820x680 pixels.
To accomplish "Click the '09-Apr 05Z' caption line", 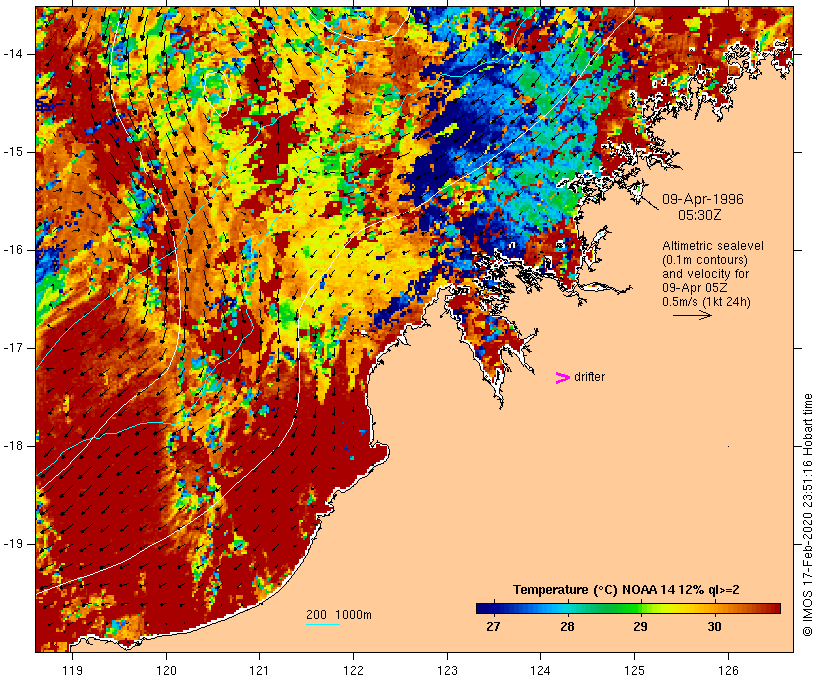I will point(694,288).
